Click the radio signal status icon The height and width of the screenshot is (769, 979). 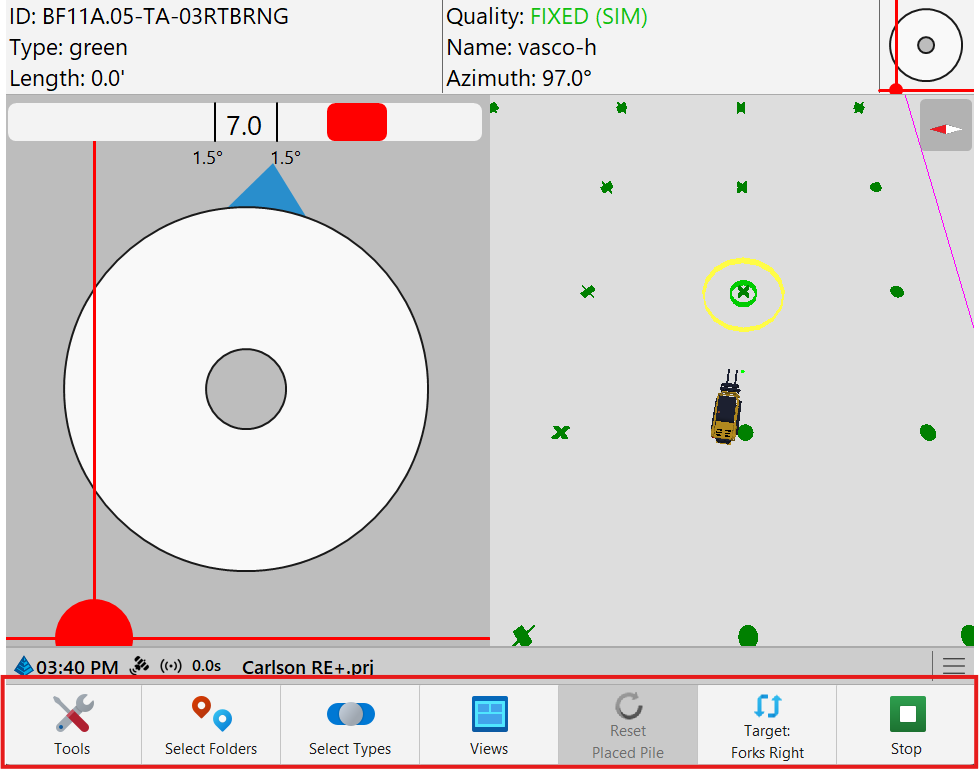(x=171, y=666)
